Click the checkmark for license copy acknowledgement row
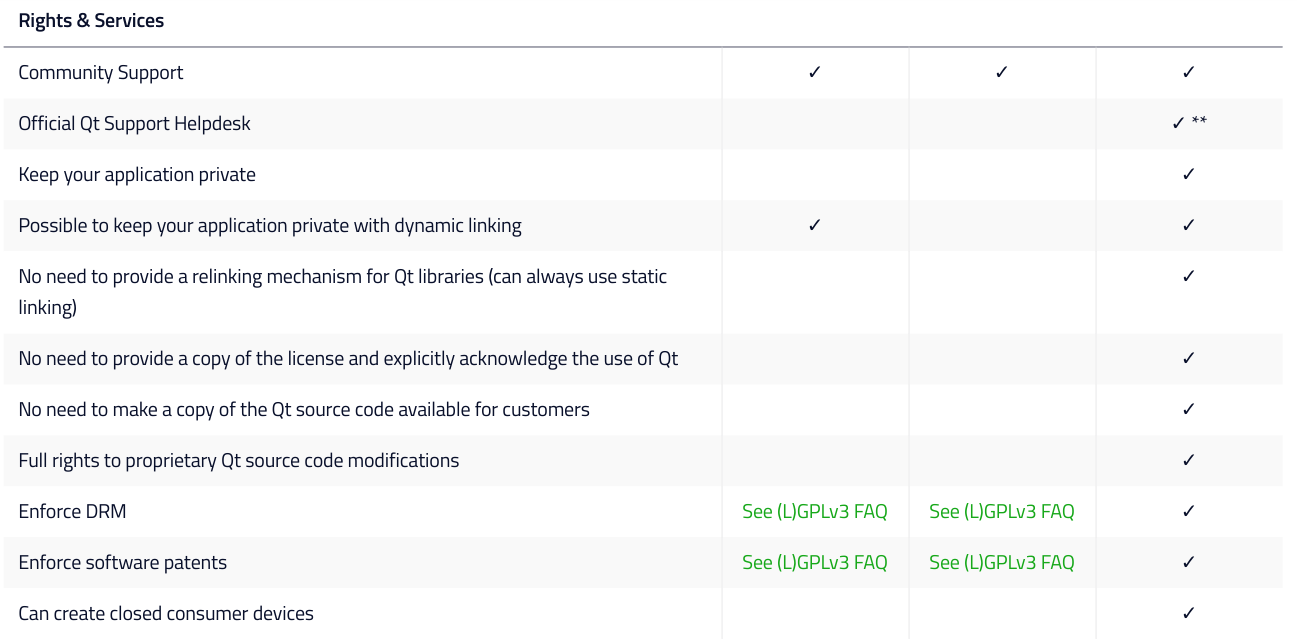This screenshot has height=644, width=1297. [1189, 359]
